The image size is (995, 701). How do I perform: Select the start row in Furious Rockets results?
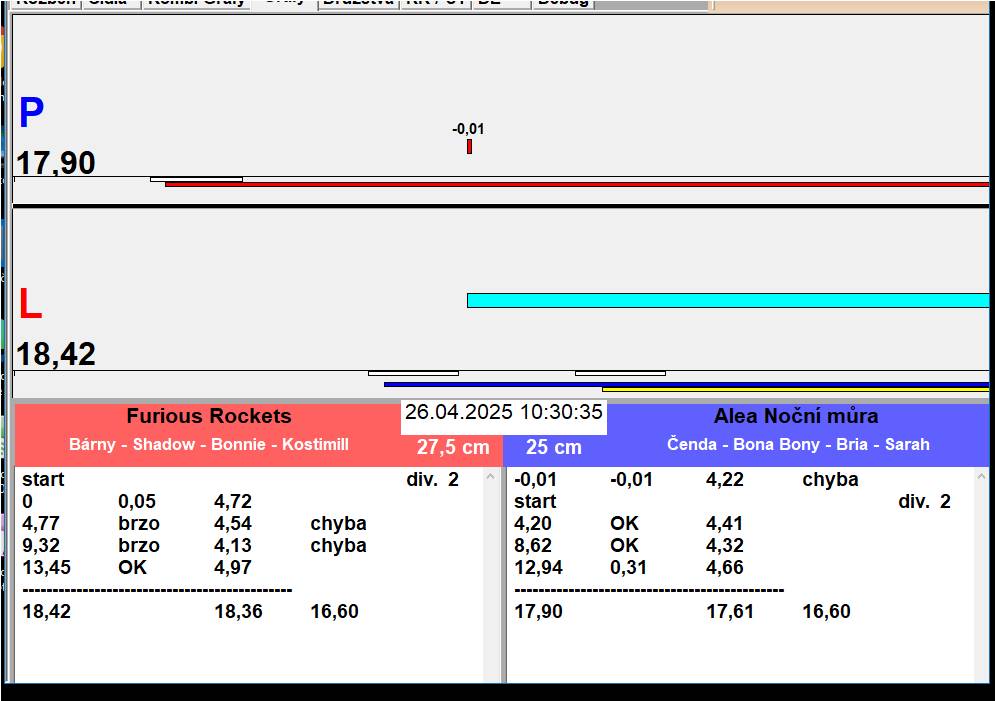point(43,480)
